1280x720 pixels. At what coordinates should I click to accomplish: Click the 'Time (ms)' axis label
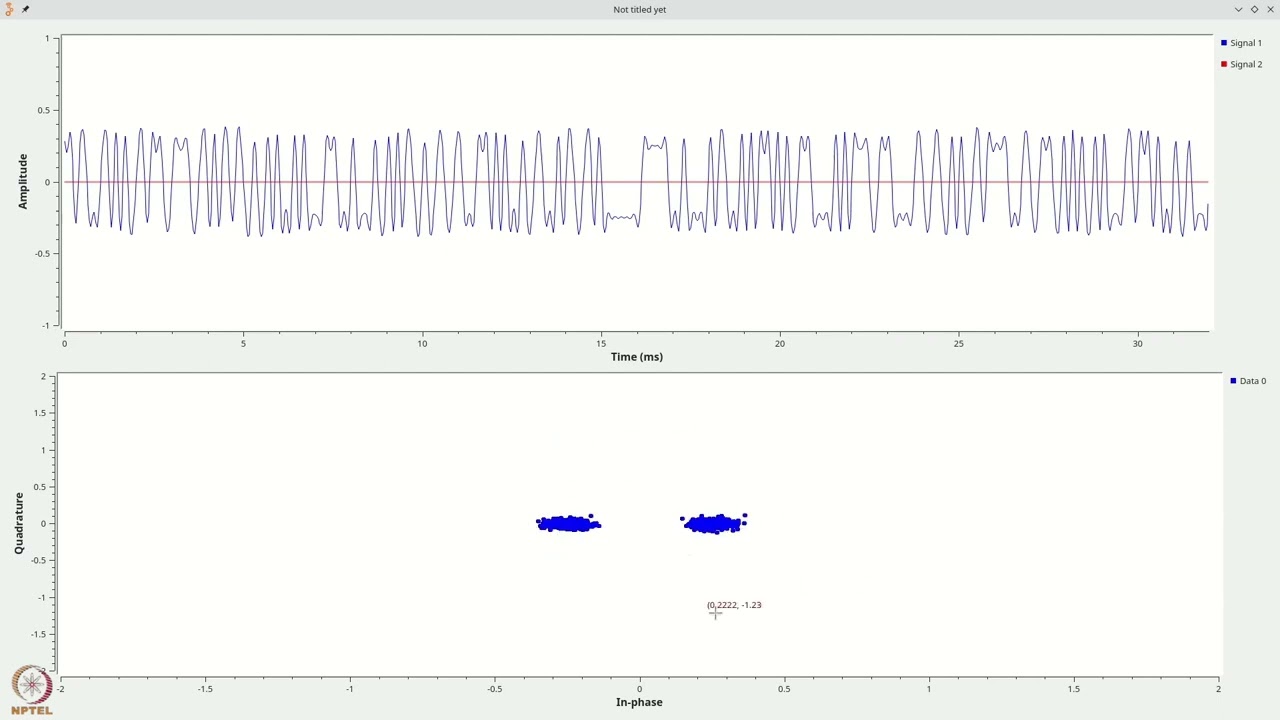[637, 357]
